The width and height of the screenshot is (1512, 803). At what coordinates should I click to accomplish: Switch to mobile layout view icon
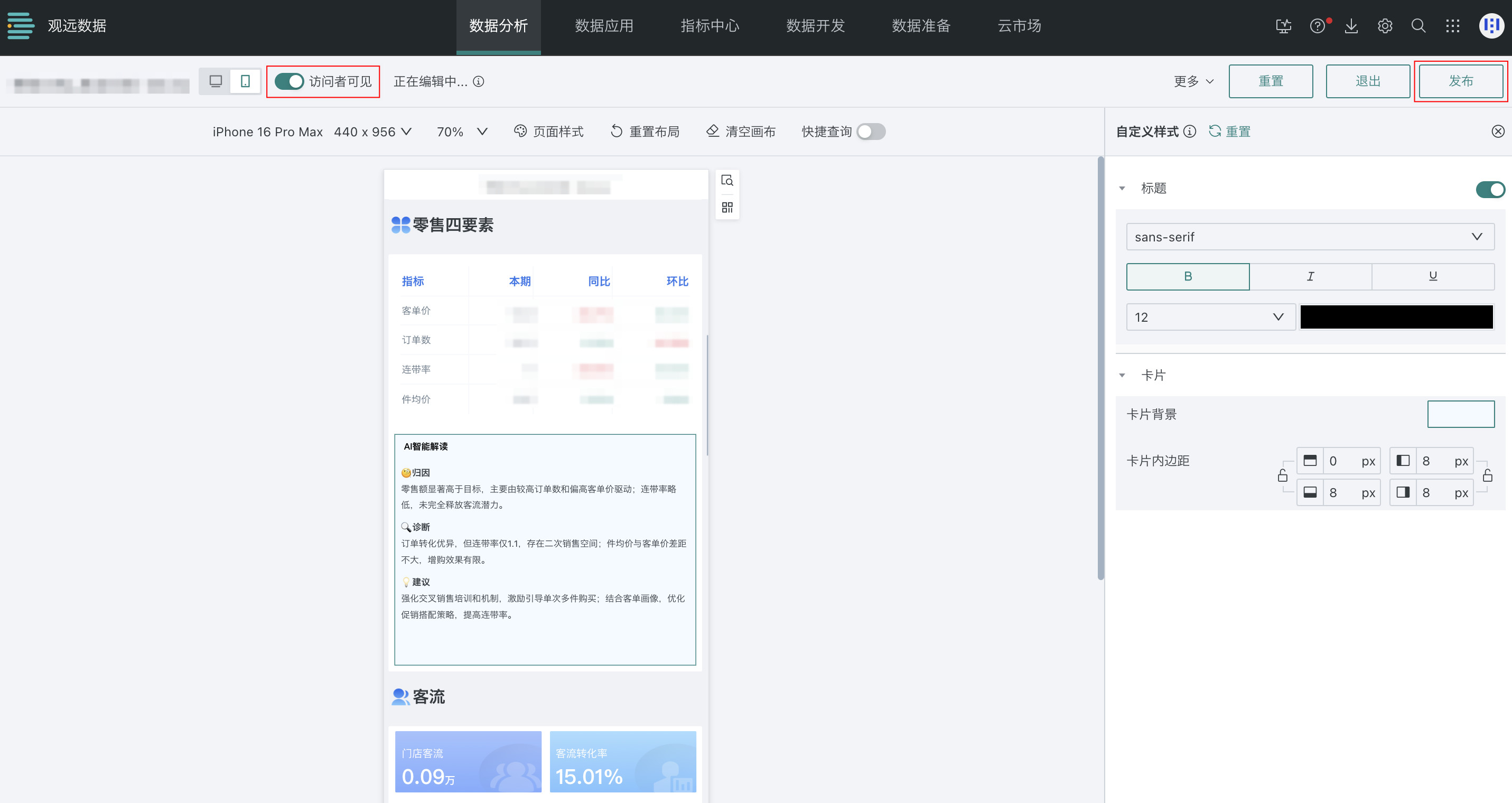pos(245,81)
